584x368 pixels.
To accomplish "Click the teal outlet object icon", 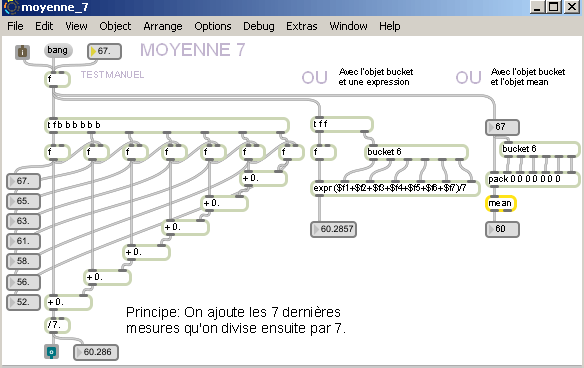I will tap(51, 352).
